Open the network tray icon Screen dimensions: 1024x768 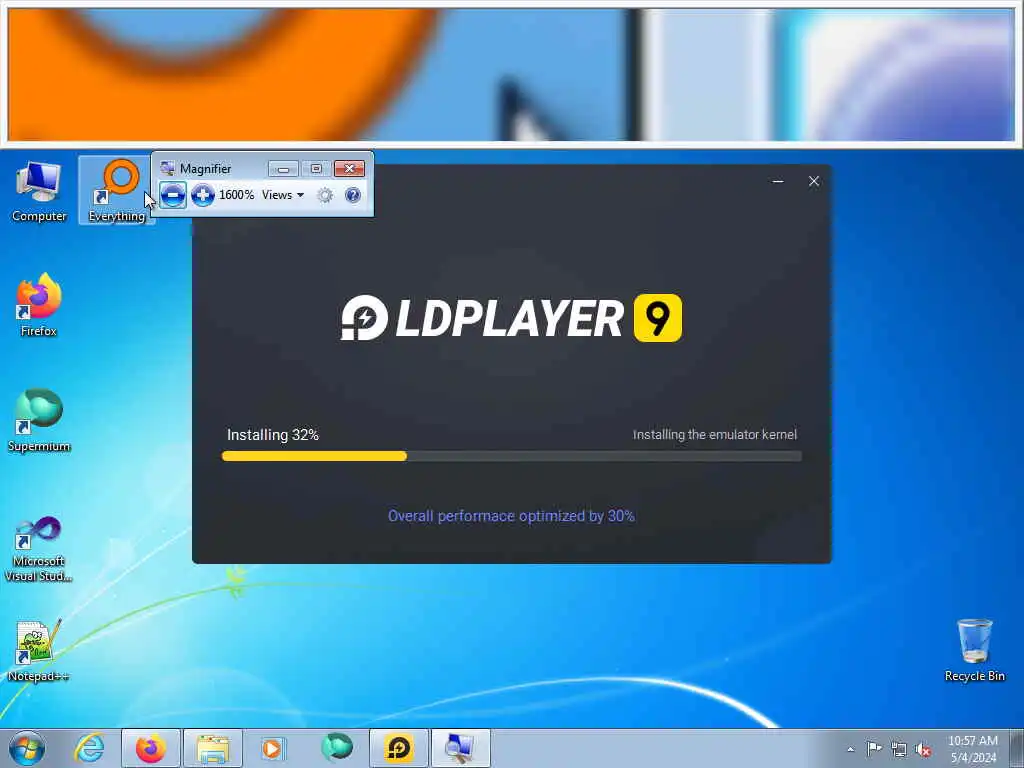[899, 749]
